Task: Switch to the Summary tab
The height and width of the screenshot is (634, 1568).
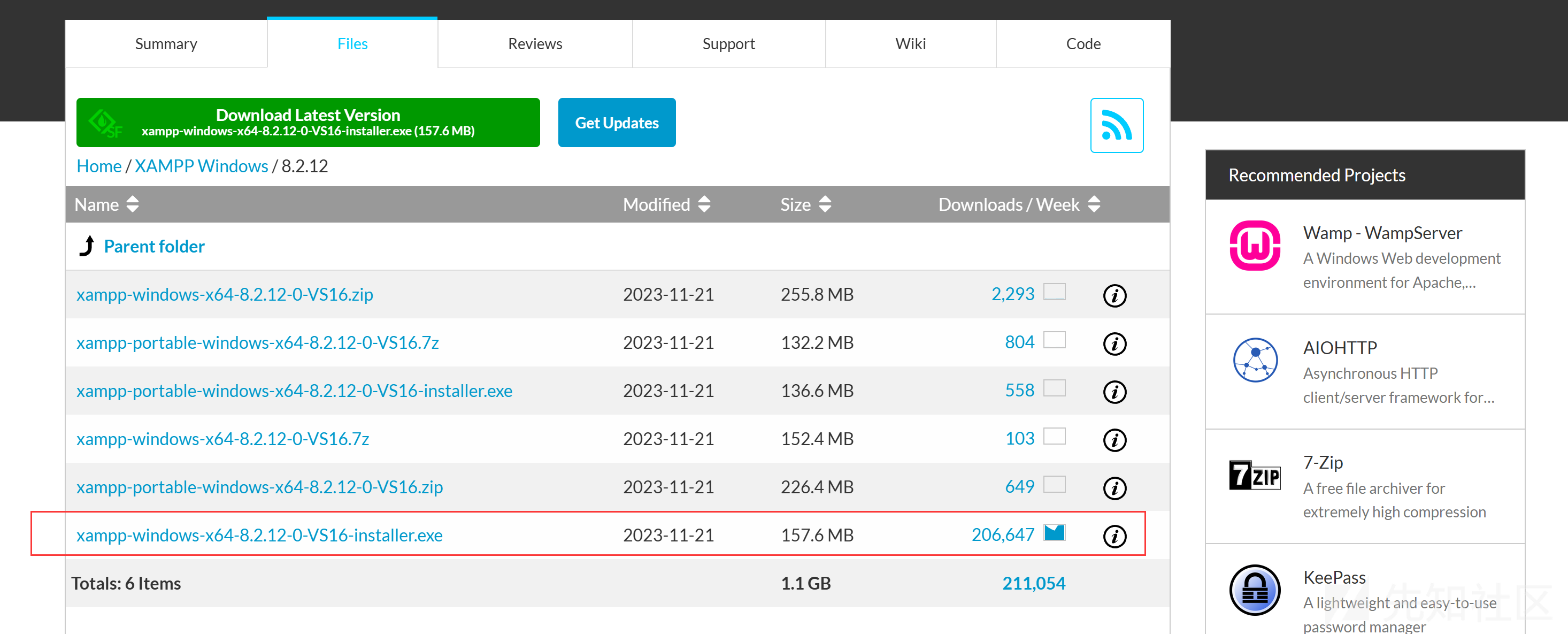Action: click(x=166, y=44)
